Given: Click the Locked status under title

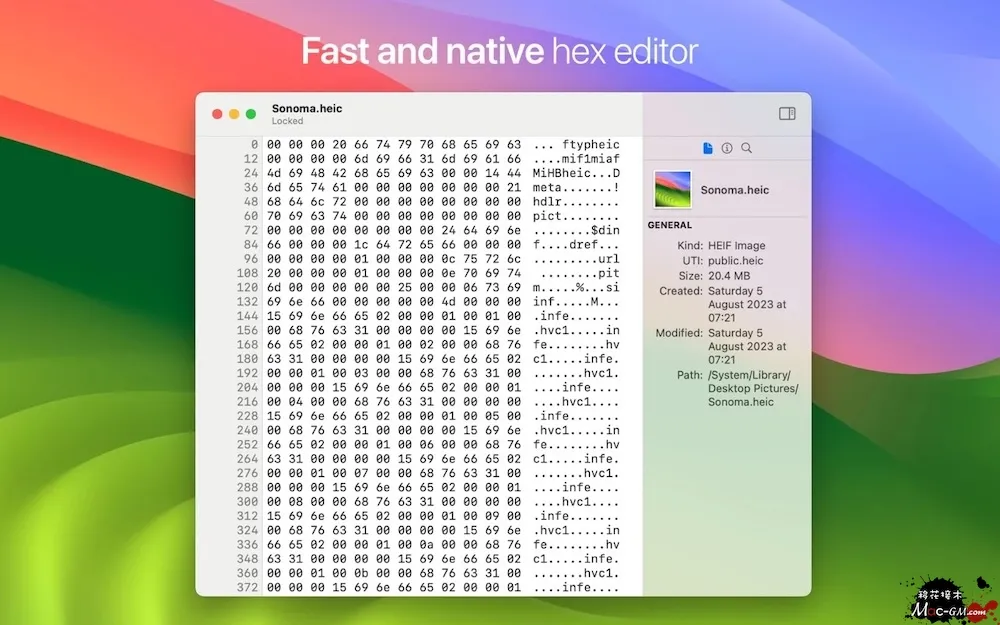Looking at the screenshot, I should click(287, 121).
